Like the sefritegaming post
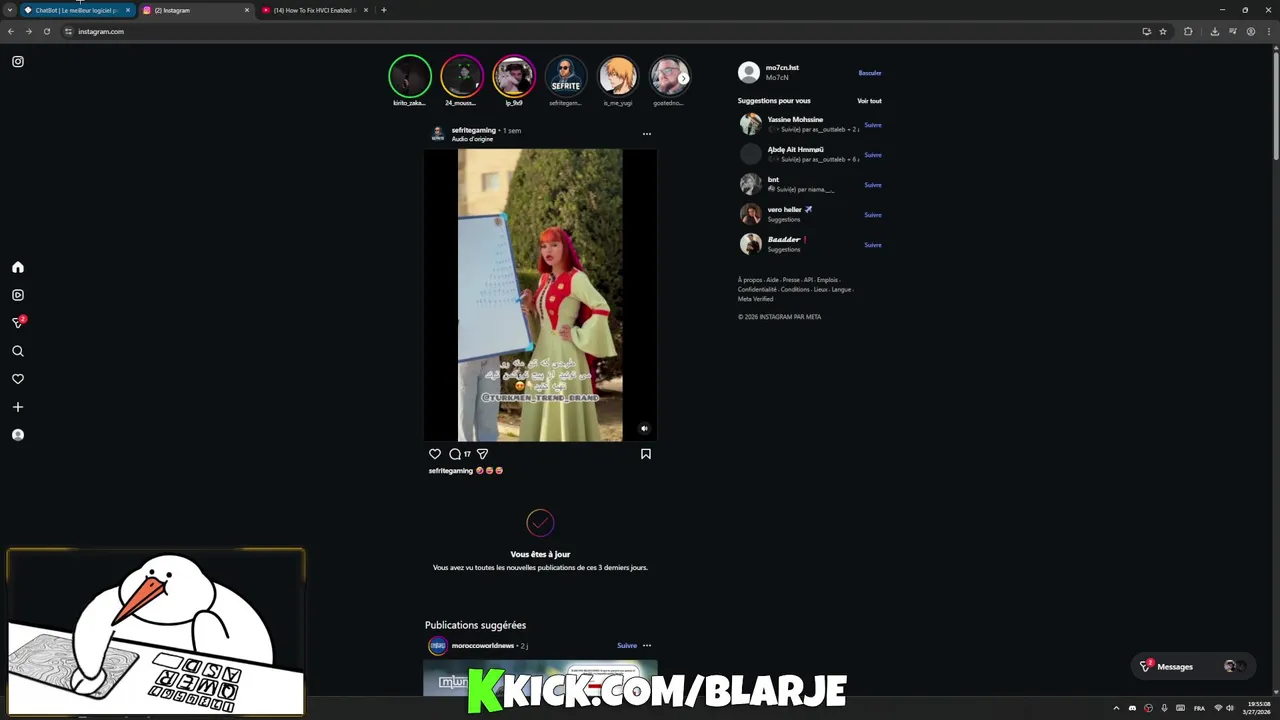Image resolution: width=1280 pixels, height=720 pixels. tap(435, 454)
